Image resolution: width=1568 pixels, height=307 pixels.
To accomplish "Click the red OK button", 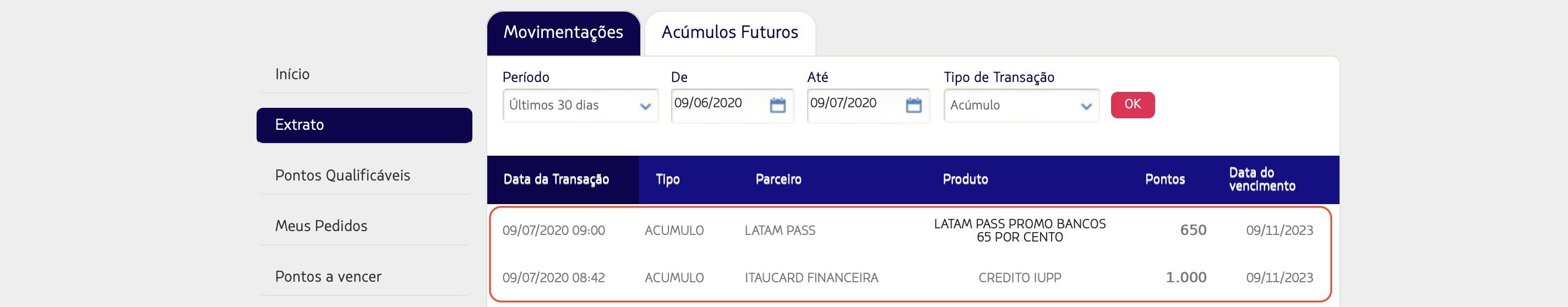I will [x=1132, y=105].
